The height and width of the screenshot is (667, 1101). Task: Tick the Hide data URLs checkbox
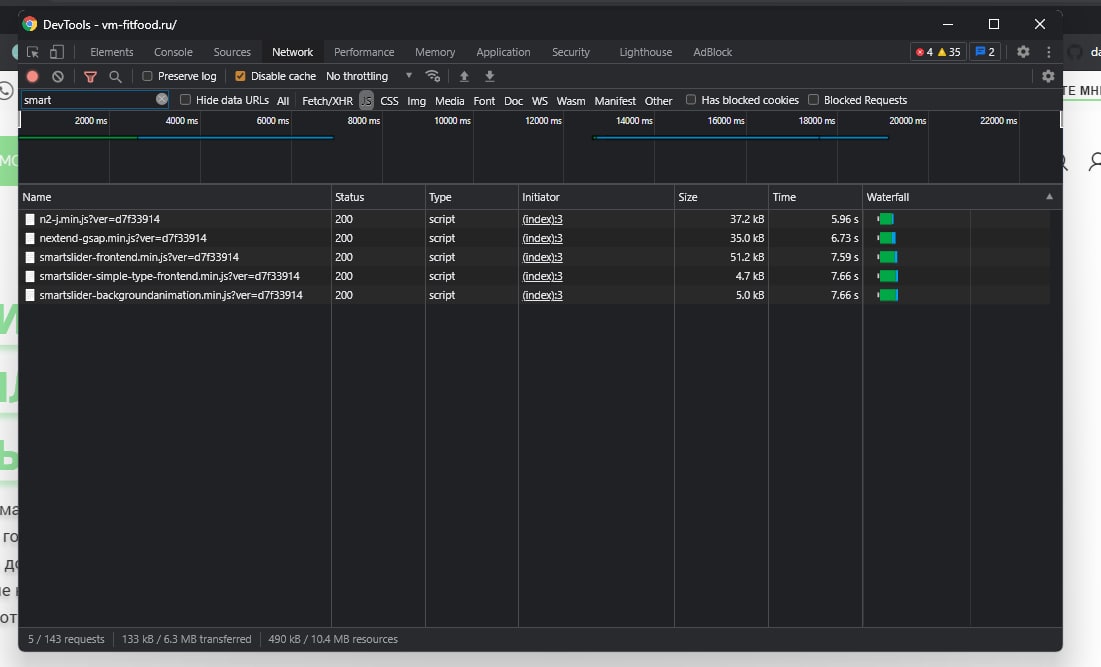[x=185, y=100]
